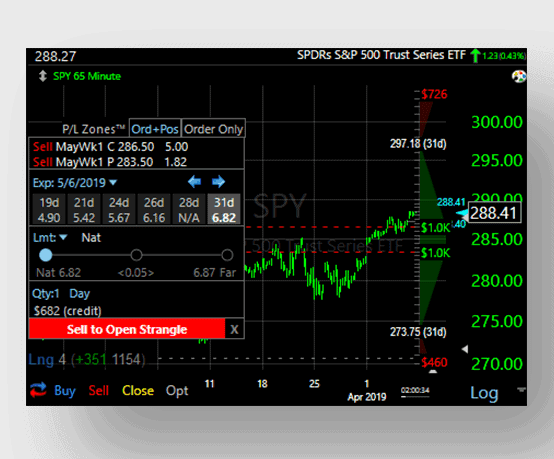Click the 295.00 price axis label
This screenshot has height=459, width=554.
click(497, 161)
